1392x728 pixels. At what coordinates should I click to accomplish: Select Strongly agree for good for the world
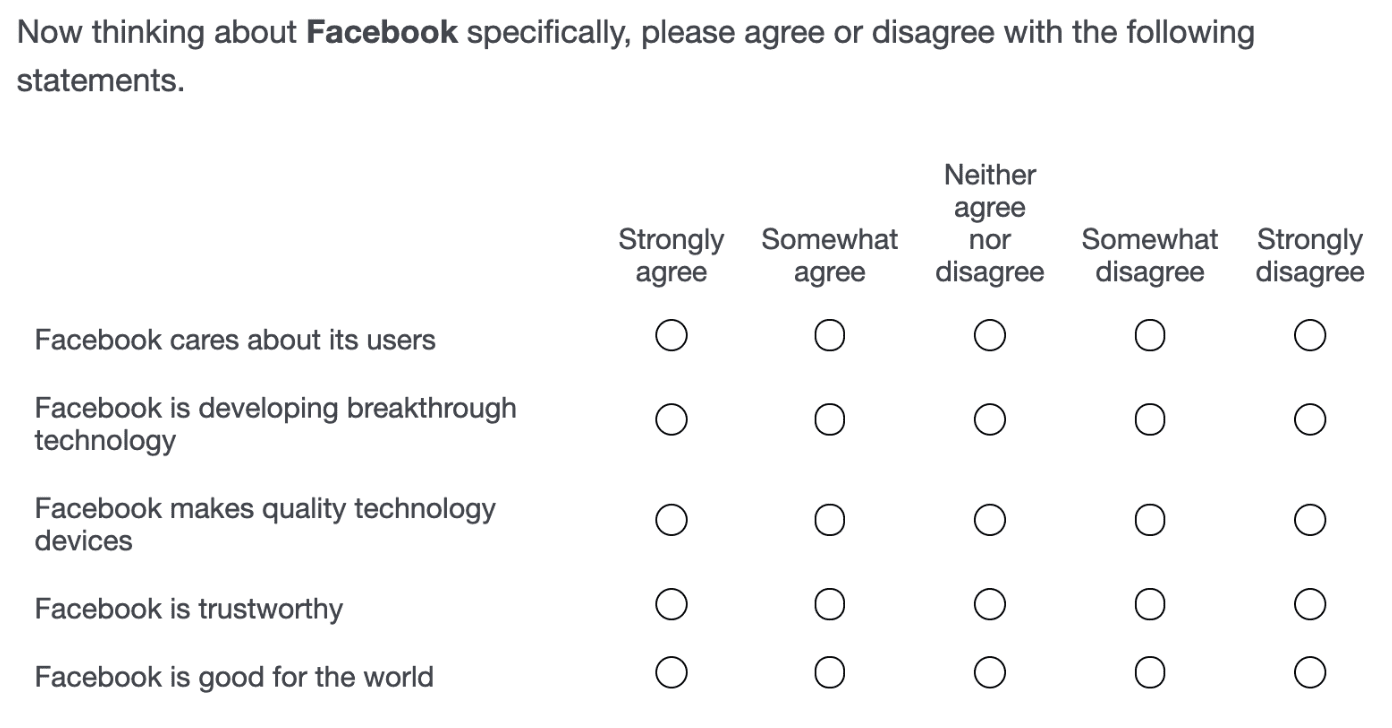(x=671, y=673)
